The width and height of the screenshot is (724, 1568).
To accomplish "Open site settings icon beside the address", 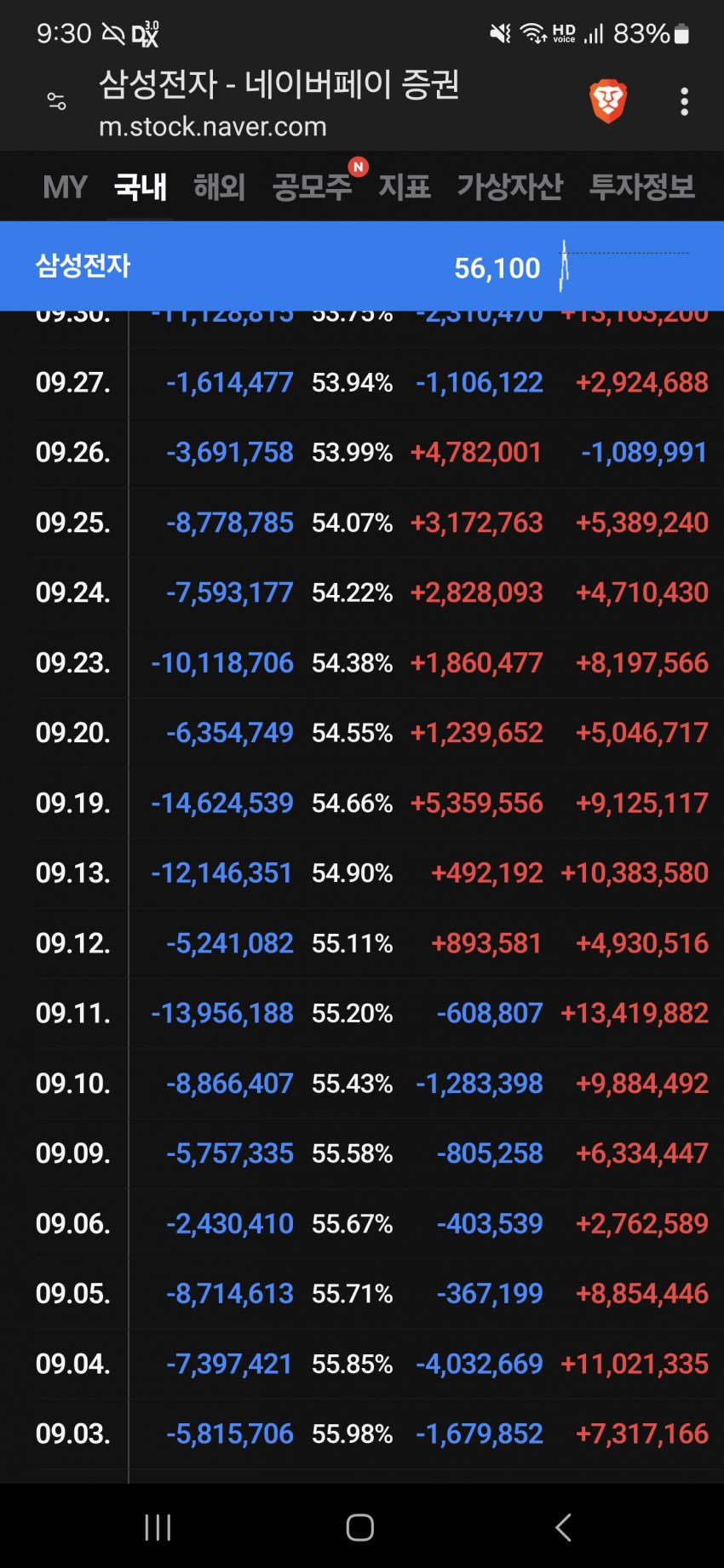I will (56, 101).
